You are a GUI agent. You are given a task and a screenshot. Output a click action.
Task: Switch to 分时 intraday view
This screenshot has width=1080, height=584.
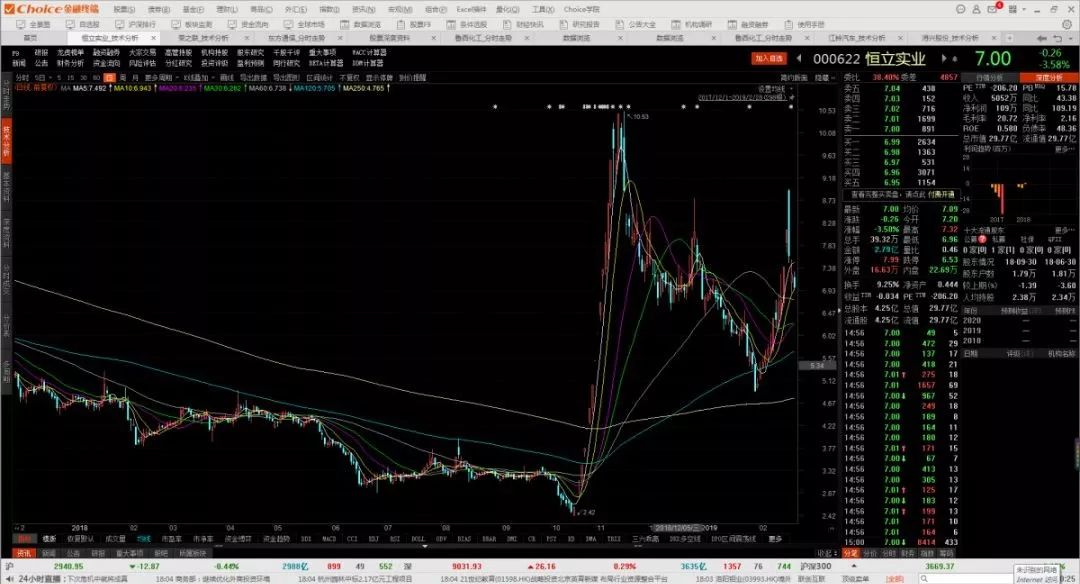(x=21, y=78)
